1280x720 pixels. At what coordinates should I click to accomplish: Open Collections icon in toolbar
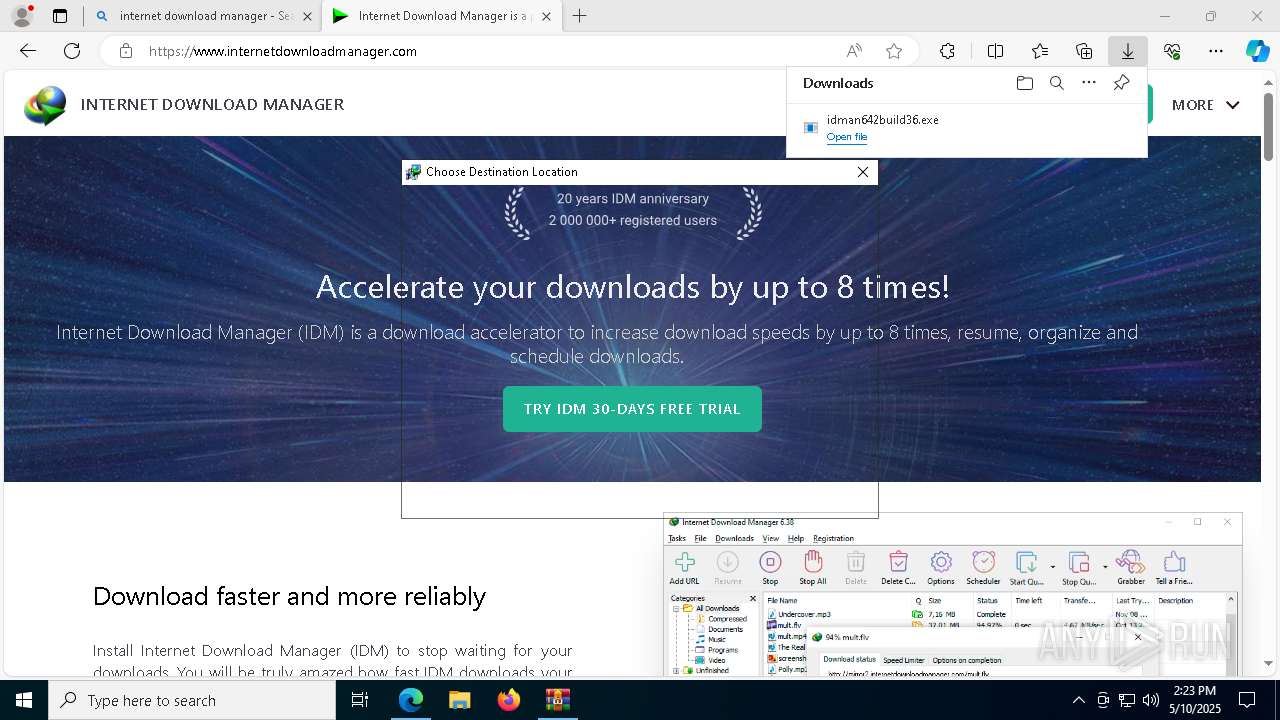click(1084, 51)
